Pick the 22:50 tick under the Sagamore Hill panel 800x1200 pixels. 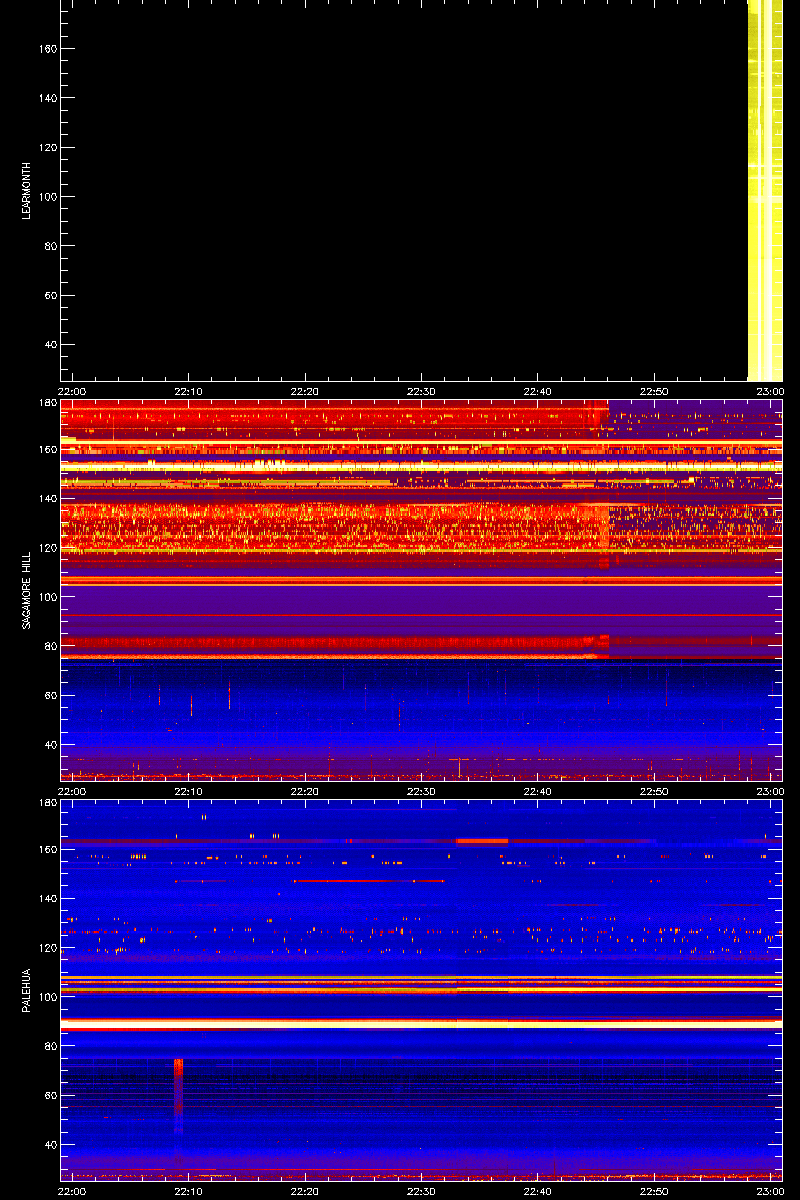tap(655, 791)
